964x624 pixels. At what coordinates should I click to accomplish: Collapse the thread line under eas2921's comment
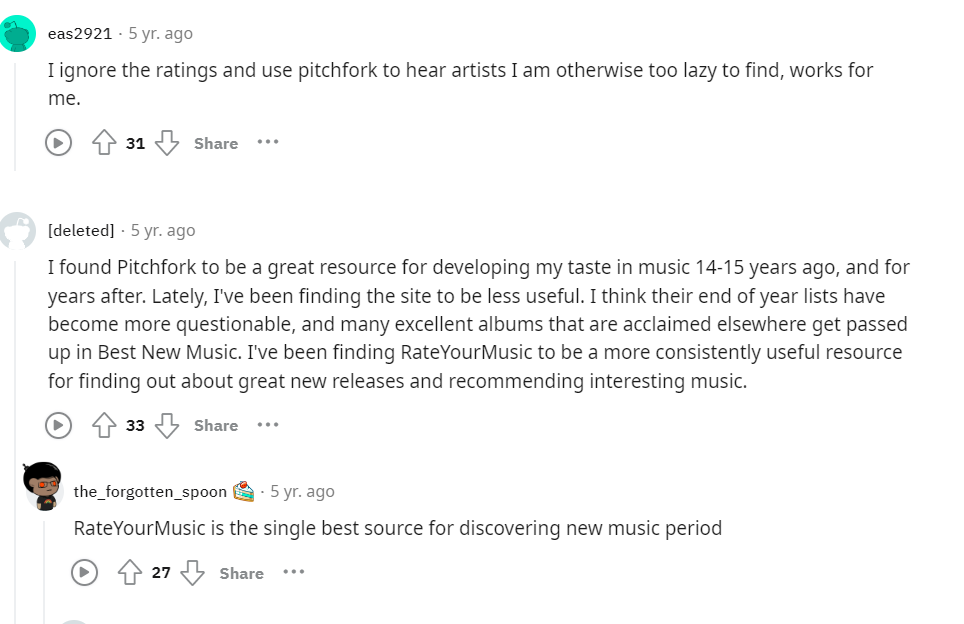pos(14,110)
